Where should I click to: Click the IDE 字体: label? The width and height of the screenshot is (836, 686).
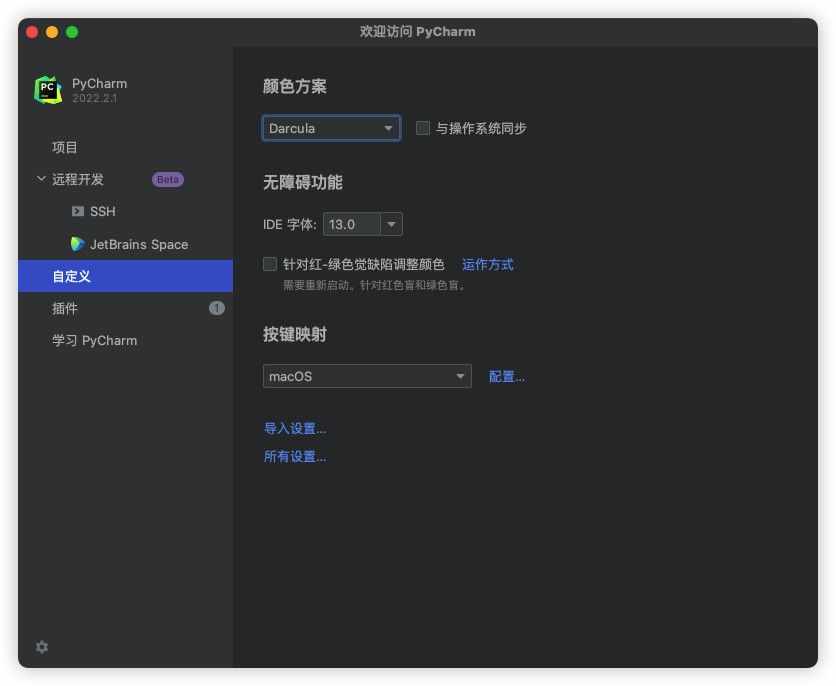coord(290,224)
